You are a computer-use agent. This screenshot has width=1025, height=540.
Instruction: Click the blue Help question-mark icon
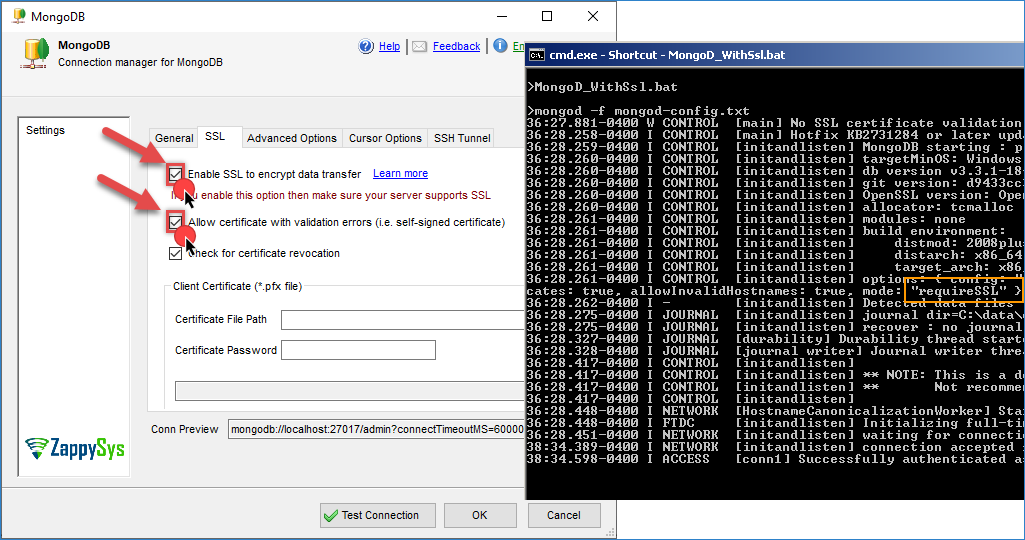point(366,46)
